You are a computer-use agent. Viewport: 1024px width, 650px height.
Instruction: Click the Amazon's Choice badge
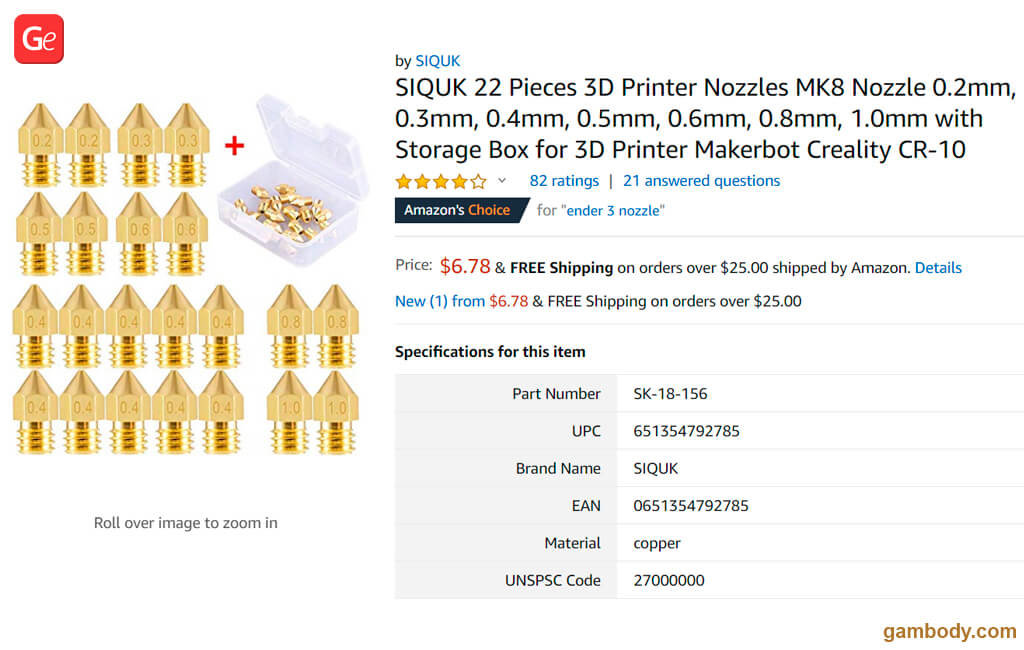tap(457, 210)
